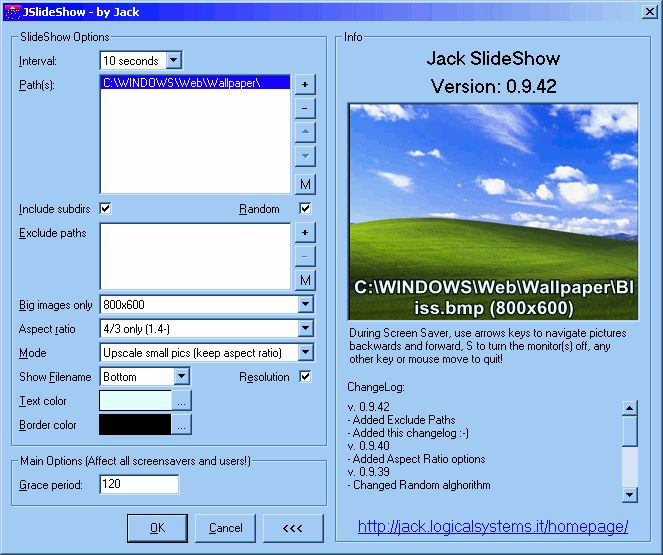Toggle Include subdirs checkbox
This screenshot has width=663, height=555.
pyautogui.click(x=105, y=208)
